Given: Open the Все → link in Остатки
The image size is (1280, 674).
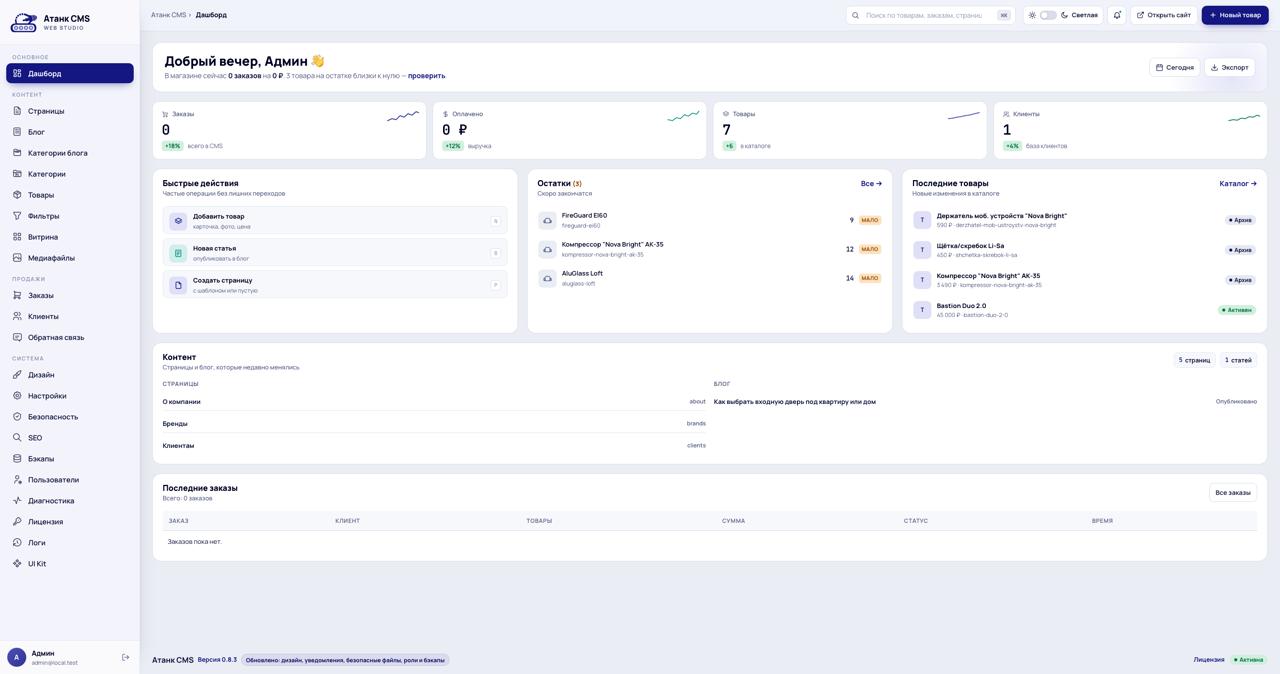Looking at the screenshot, I should [x=871, y=184].
